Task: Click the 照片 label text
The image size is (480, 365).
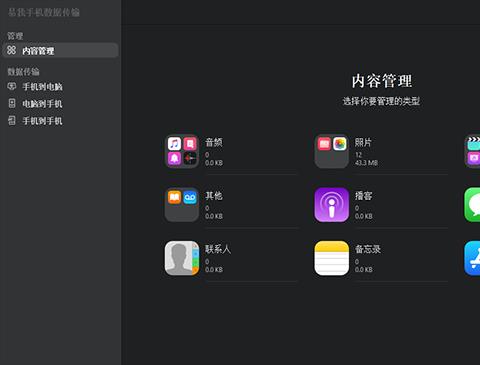Action: (x=363, y=143)
